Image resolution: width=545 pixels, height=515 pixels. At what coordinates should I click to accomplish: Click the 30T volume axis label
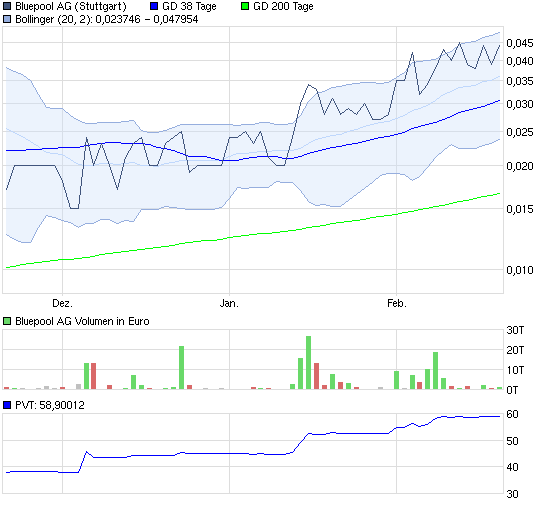pos(515,330)
